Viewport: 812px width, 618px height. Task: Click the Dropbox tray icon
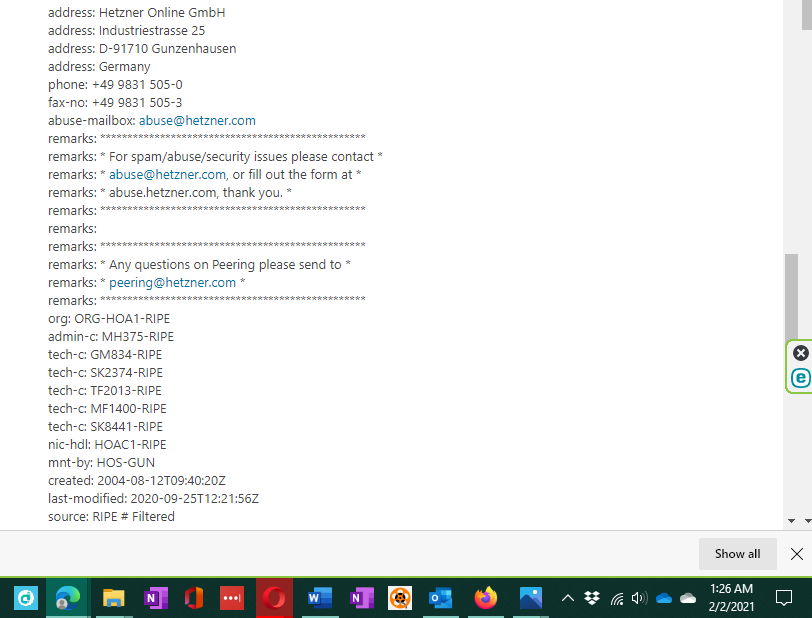tap(592, 598)
